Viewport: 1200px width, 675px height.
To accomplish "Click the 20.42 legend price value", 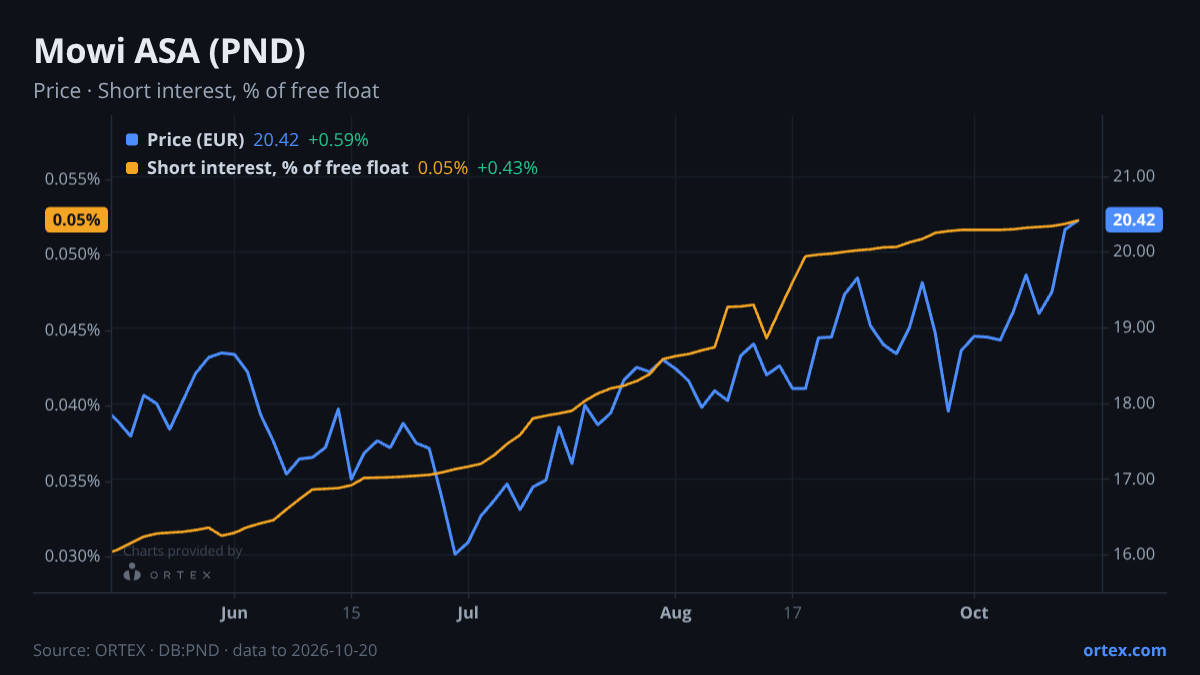I will coord(276,140).
